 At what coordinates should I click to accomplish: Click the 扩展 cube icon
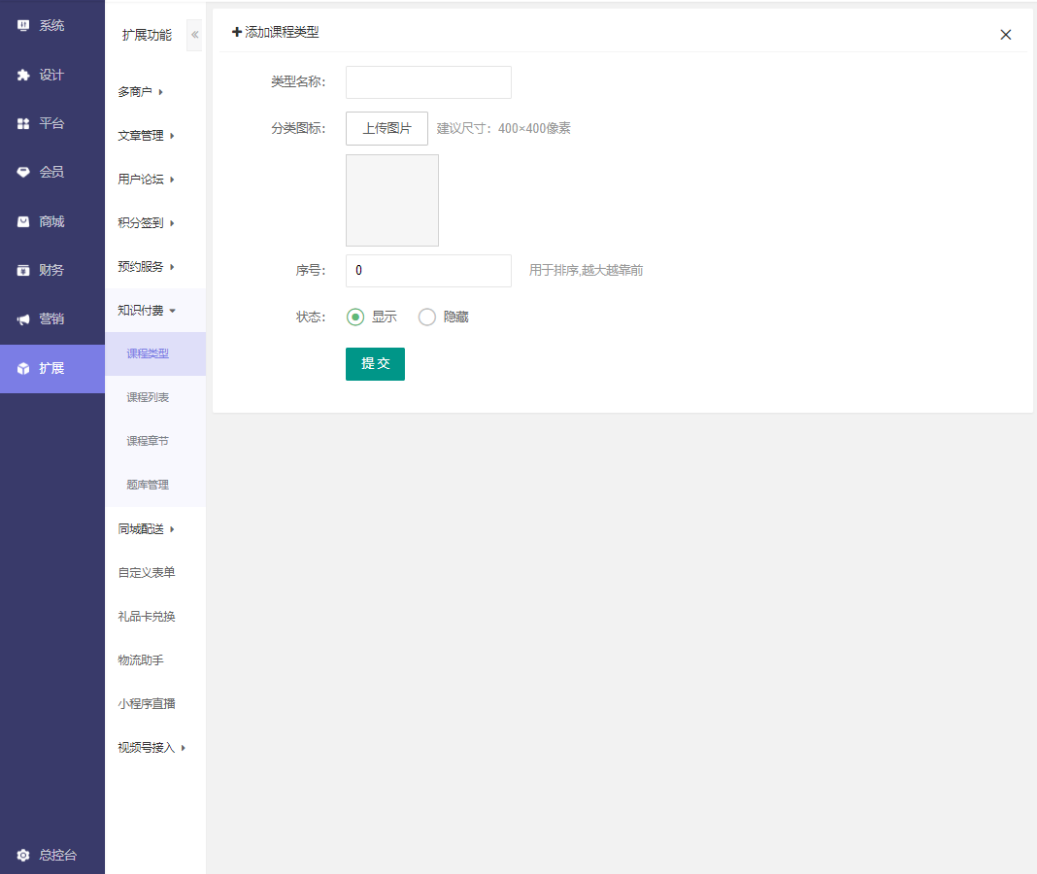tap(23, 368)
